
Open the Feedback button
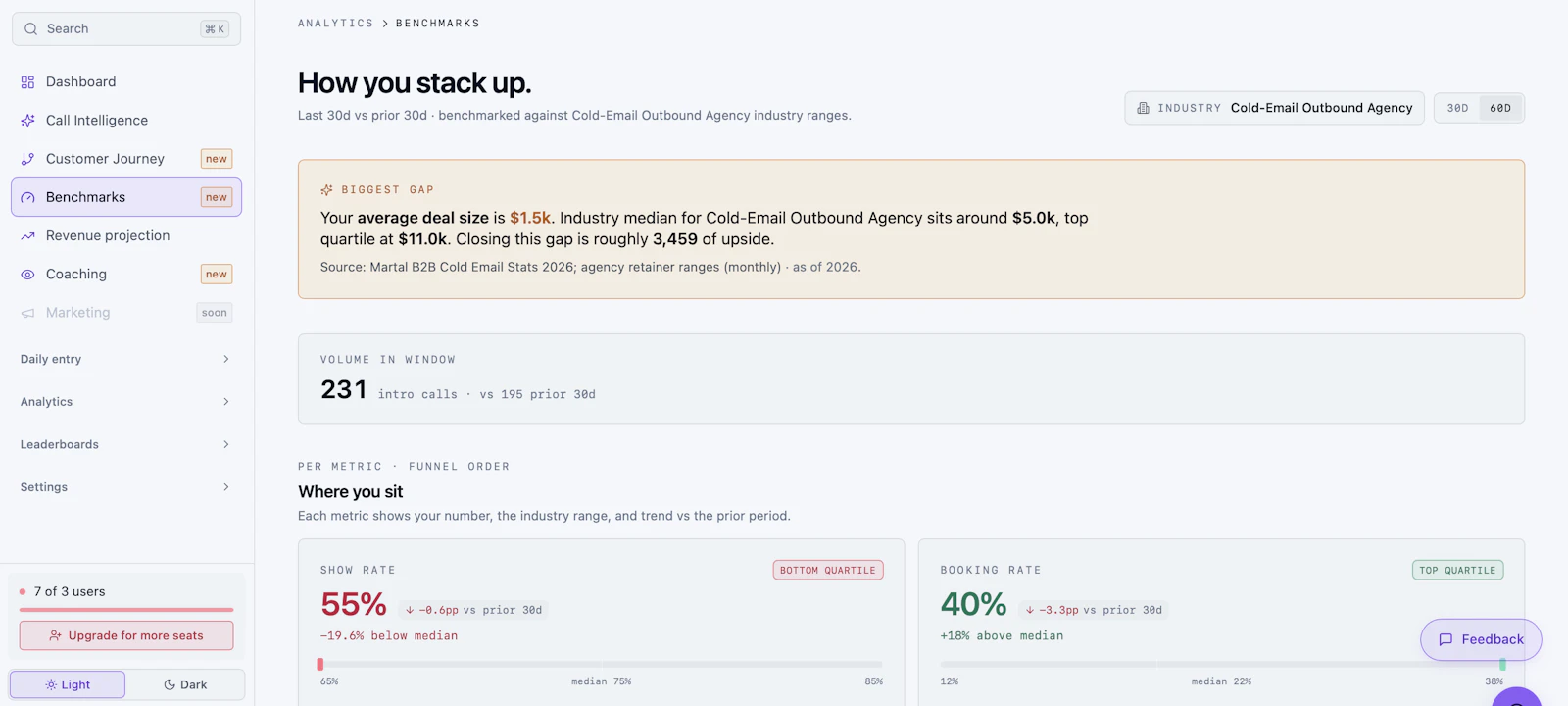coord(1481,639)
